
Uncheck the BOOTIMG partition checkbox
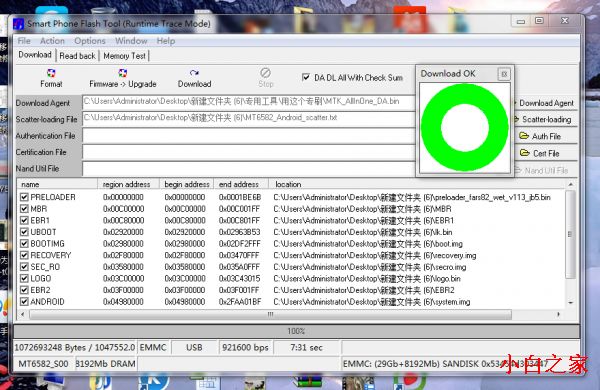click(x=24, y=243)
